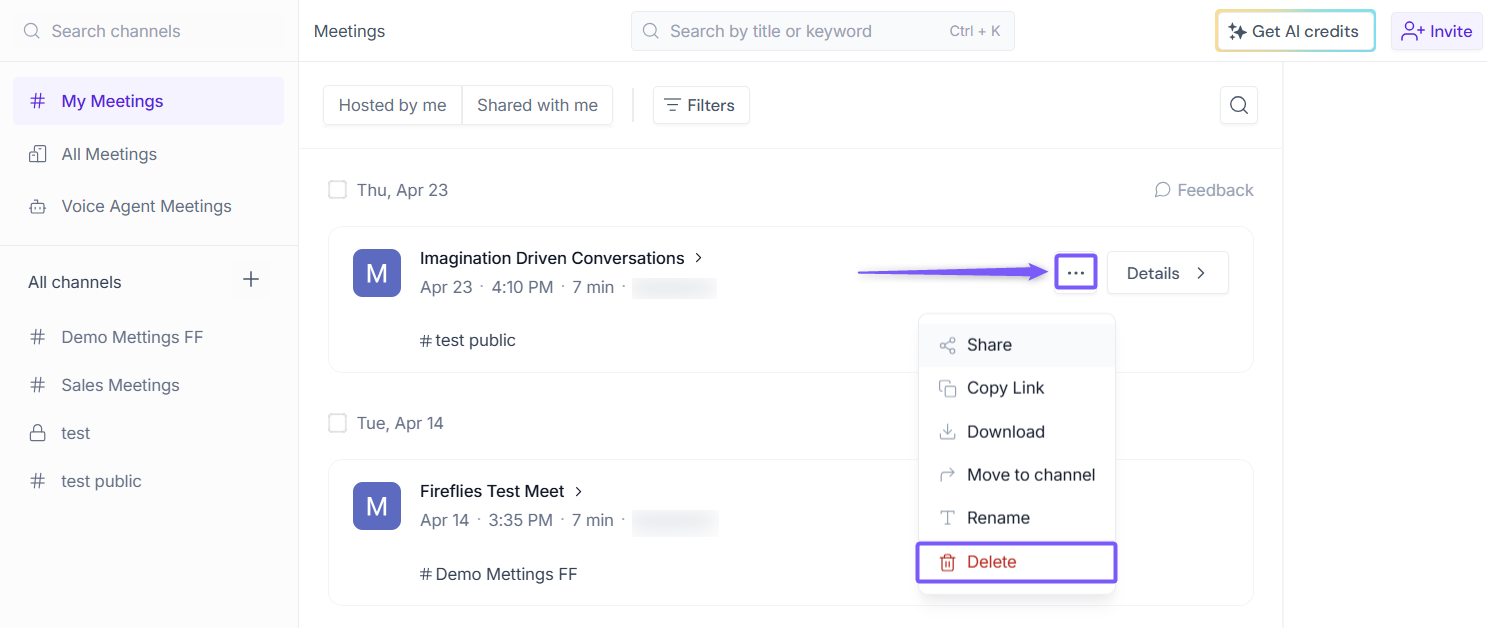Image resolution: width=1487 pixels, height=628 pixels.
Task: Open the Filters button
Action: 701,105
